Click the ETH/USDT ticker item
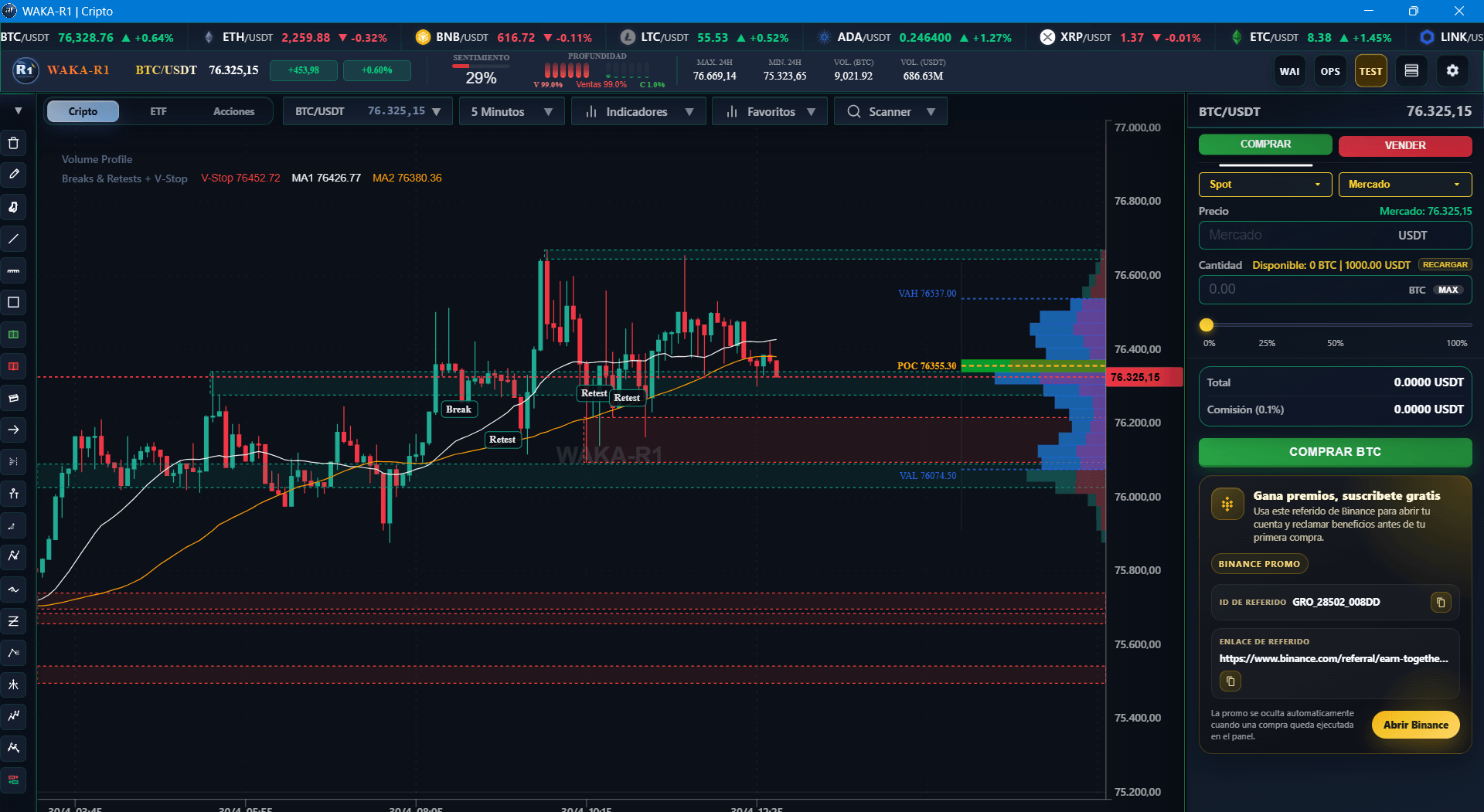The width and height of the screenshot is (1484, 812). (x=295, y=37)
